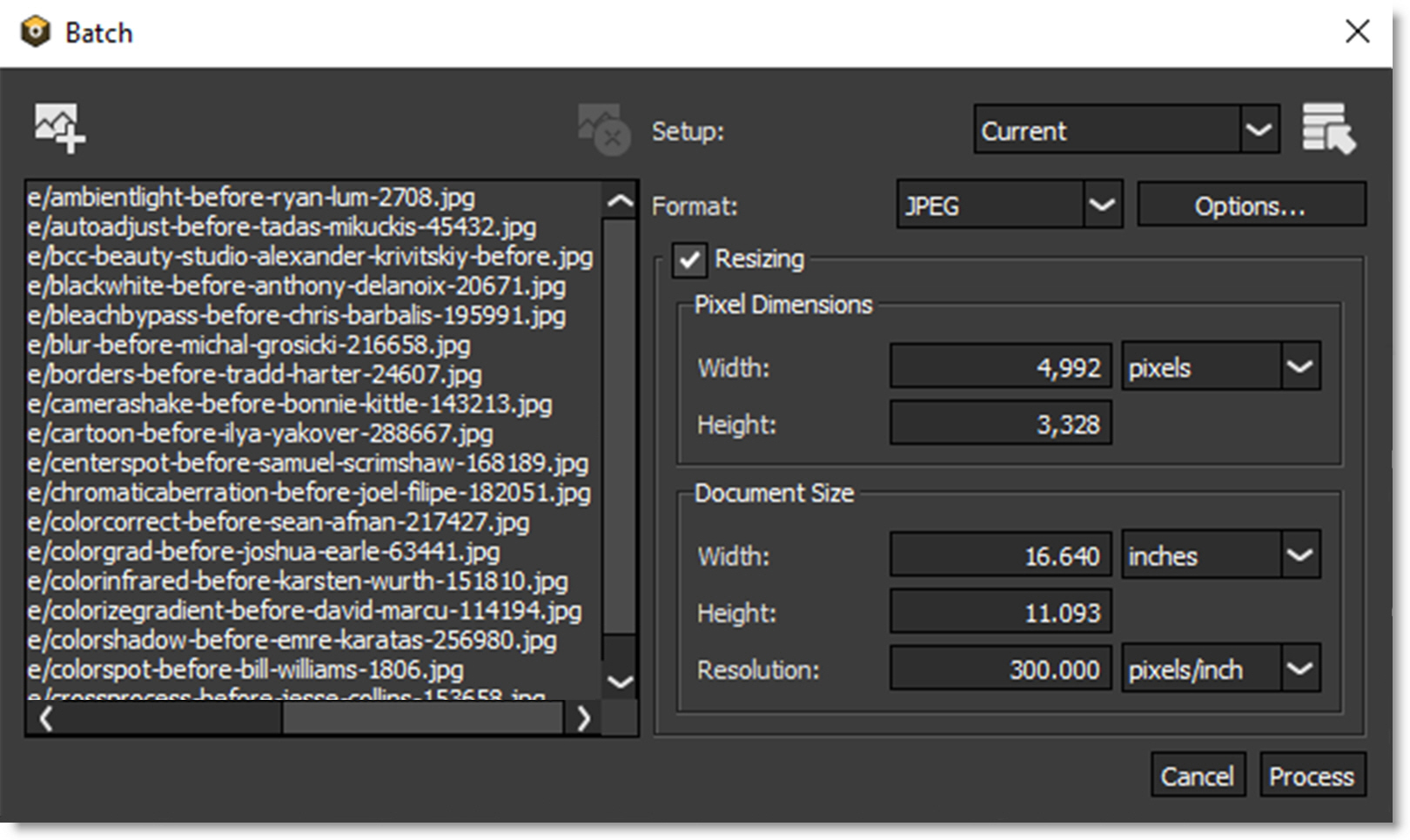Select blur-before-michal-grosicki-216658.jpg in list
This screenshot has height=840, width=1410.
(x=249, y=345)
